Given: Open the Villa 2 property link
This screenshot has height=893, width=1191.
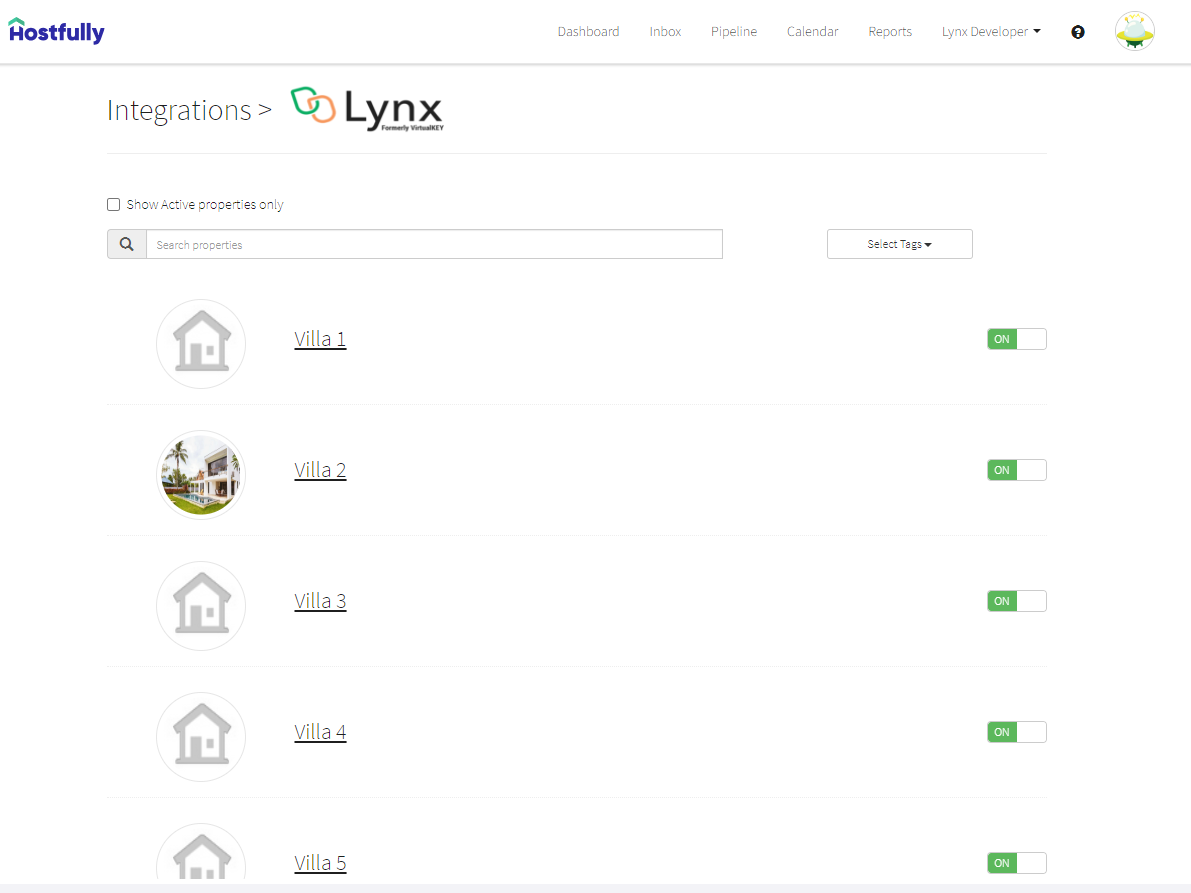Looking at the screenshot, I should pos(320,470).
